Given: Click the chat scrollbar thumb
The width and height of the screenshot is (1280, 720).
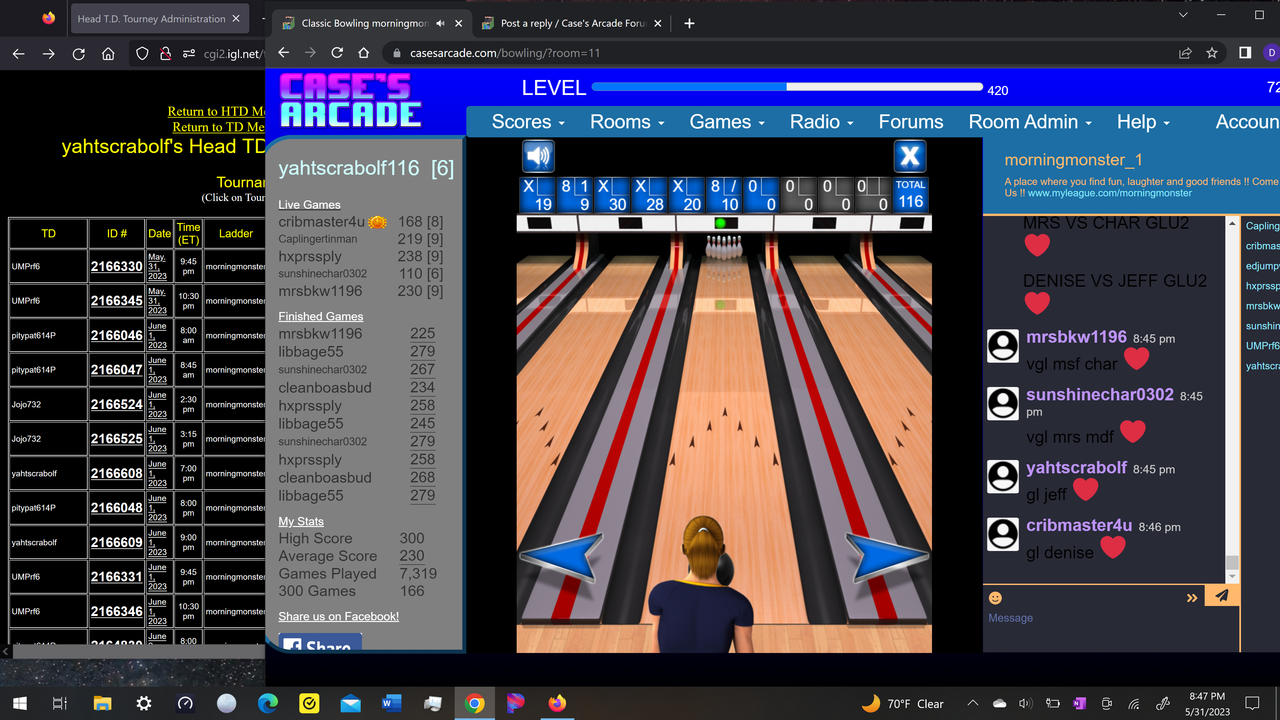Looking at the screenshot, I should click(x=1233, y=563).
